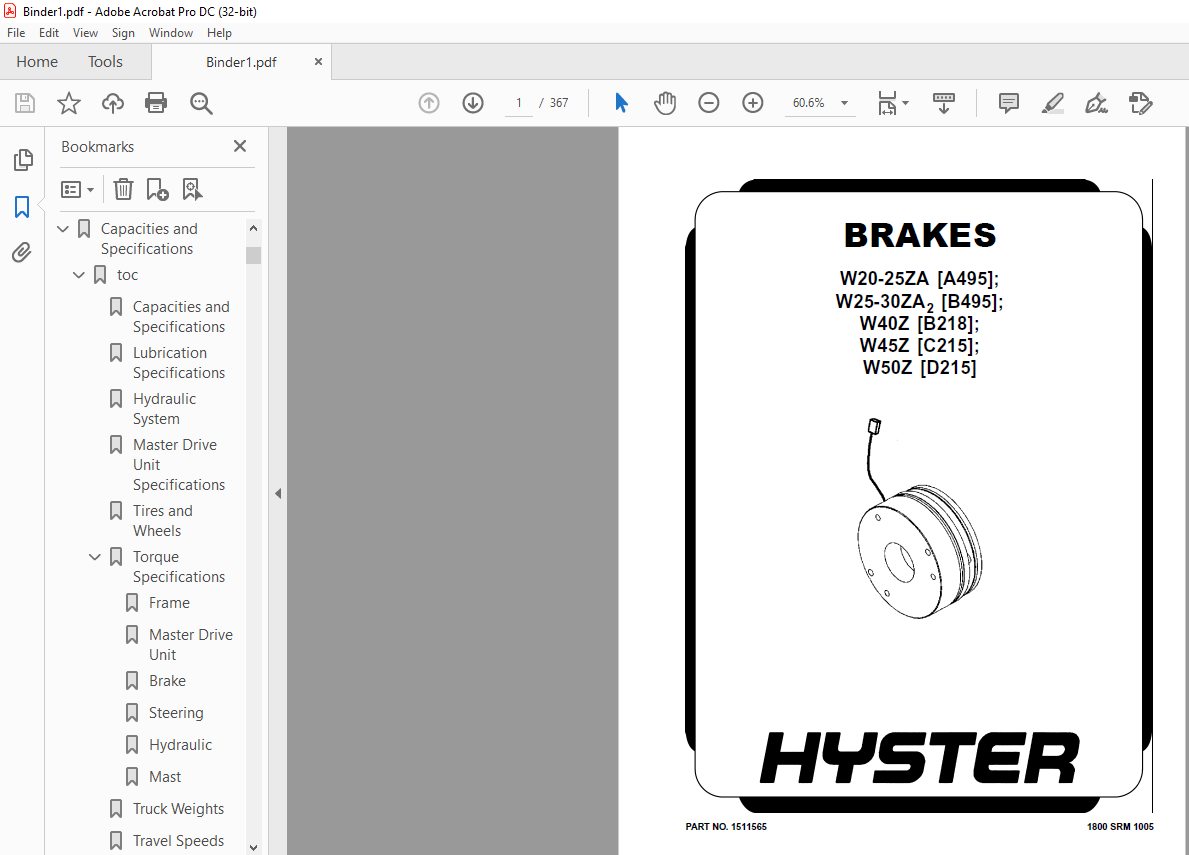Go to previous page arrow
1189x855 pixels.
pos(429,103)
